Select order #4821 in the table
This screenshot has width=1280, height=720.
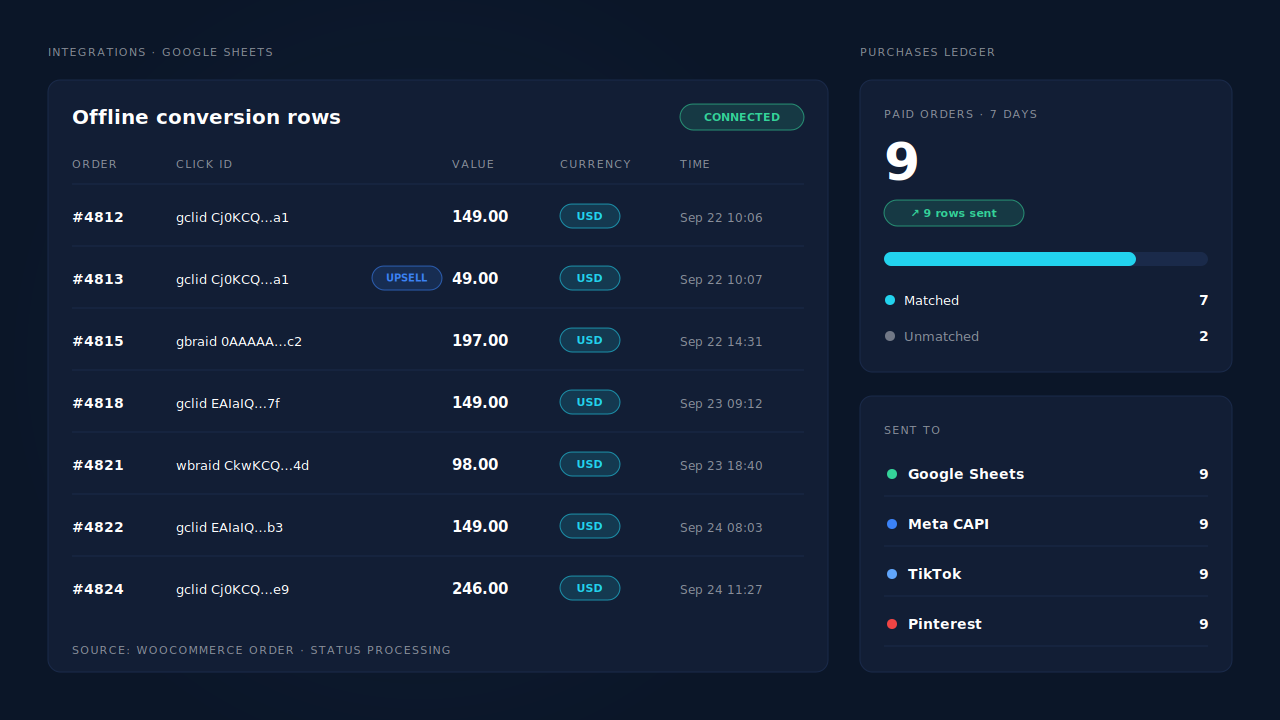coord(438,465)
